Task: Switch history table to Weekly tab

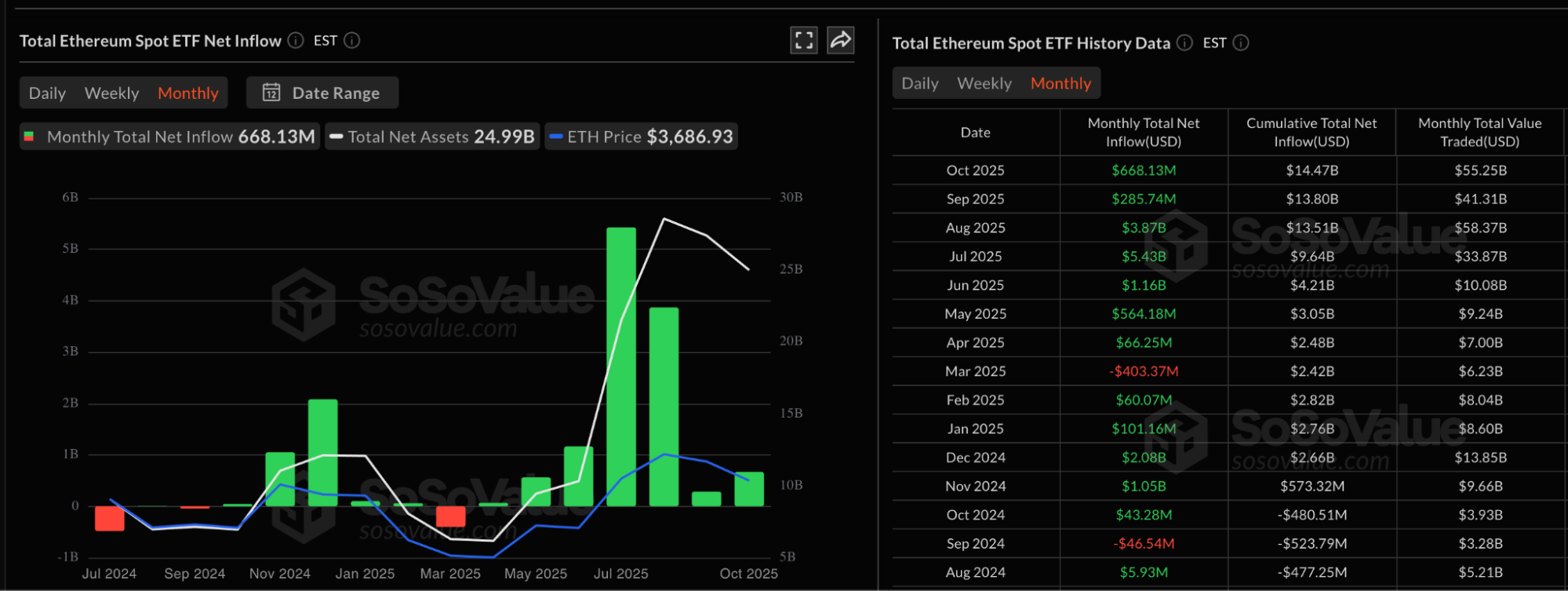Action: tap(984, 83)
